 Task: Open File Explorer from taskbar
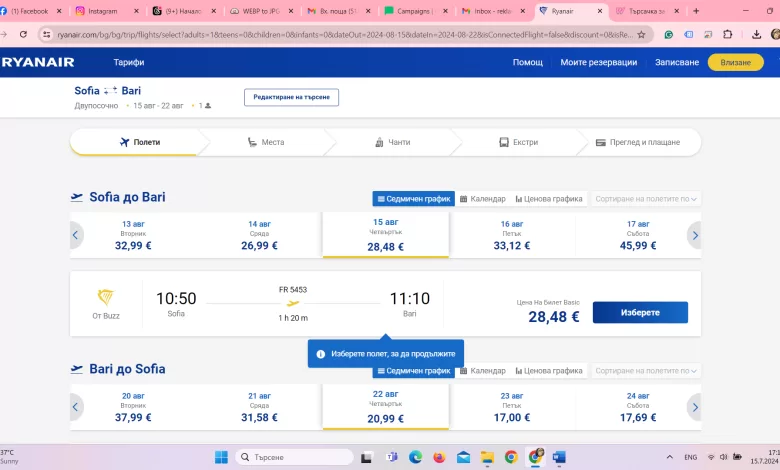point(487,457)
